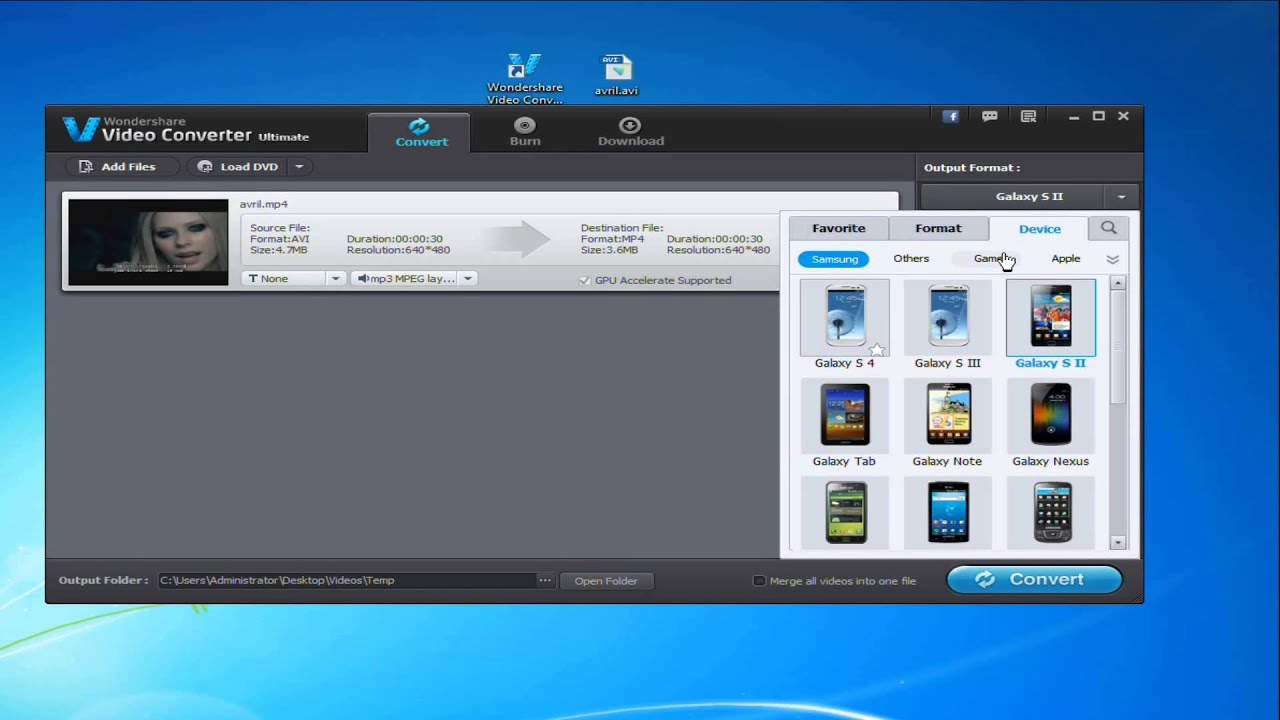Screen dimensions: 1280x720
Task: Click the Output Folder path field
Action: coord(346,580)
